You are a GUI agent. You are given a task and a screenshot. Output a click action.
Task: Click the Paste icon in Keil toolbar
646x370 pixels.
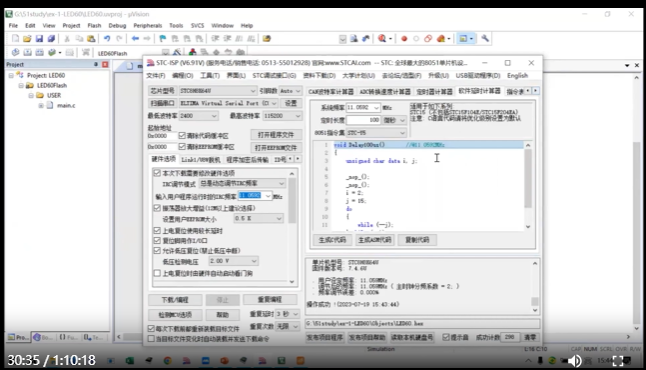pyautogui.click(x=91, y=39)
